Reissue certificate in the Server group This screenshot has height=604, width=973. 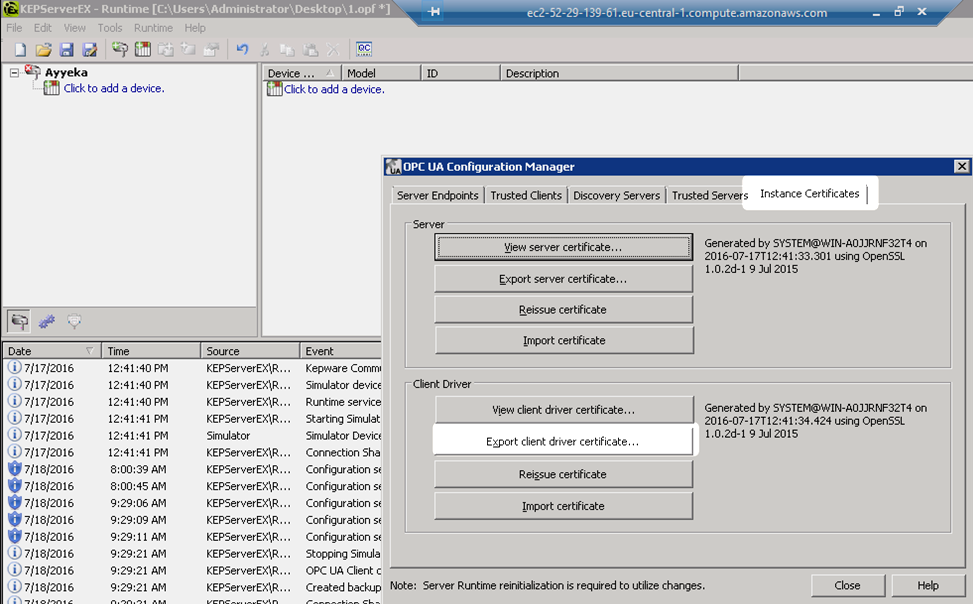(x=563, y=310)
